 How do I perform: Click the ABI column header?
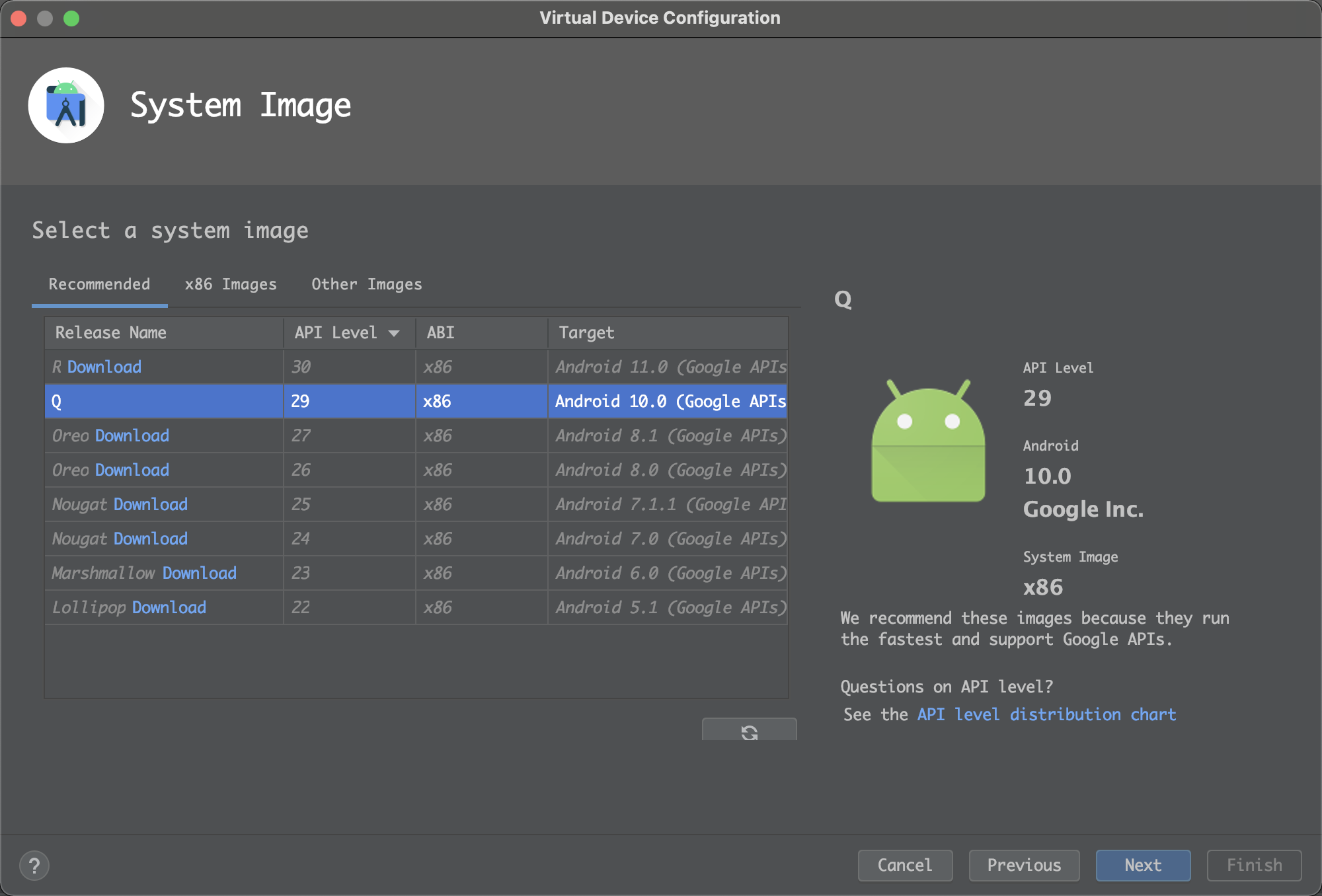pos(482,332)
